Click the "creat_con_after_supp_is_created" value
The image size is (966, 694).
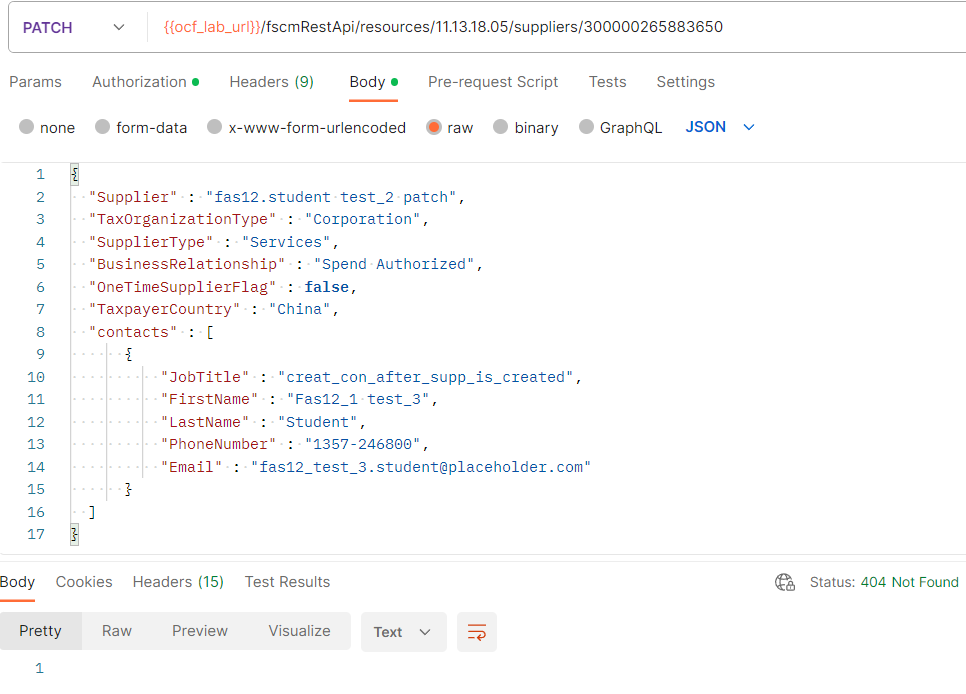click(426, 377)
